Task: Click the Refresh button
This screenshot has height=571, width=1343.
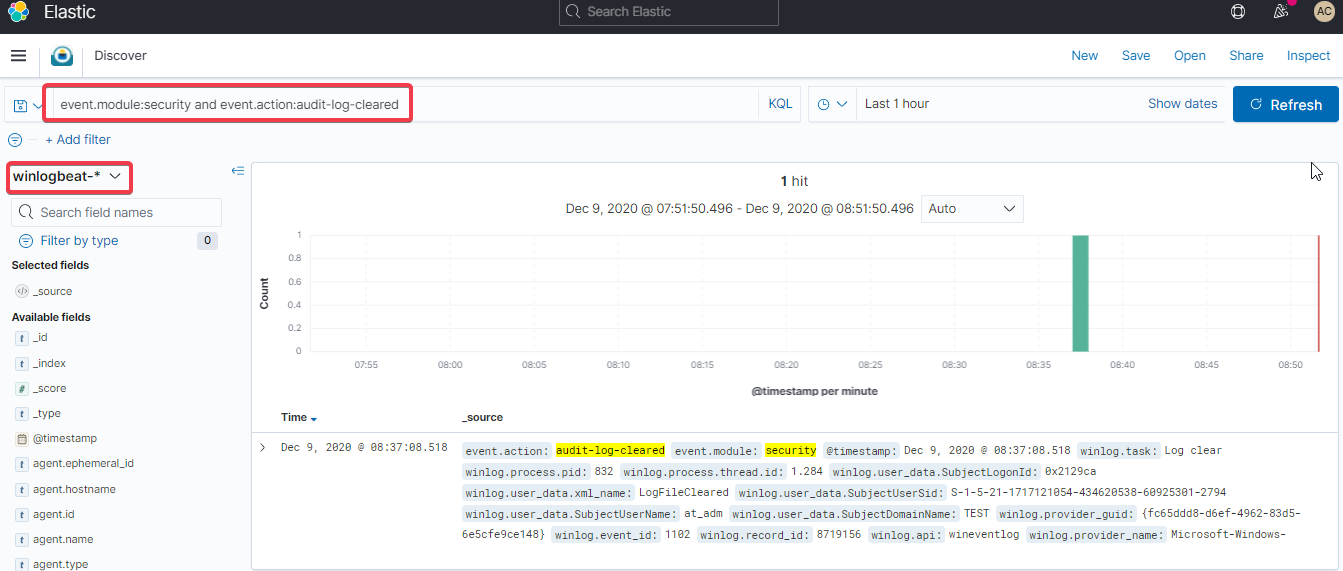Action: [1285, 104]
